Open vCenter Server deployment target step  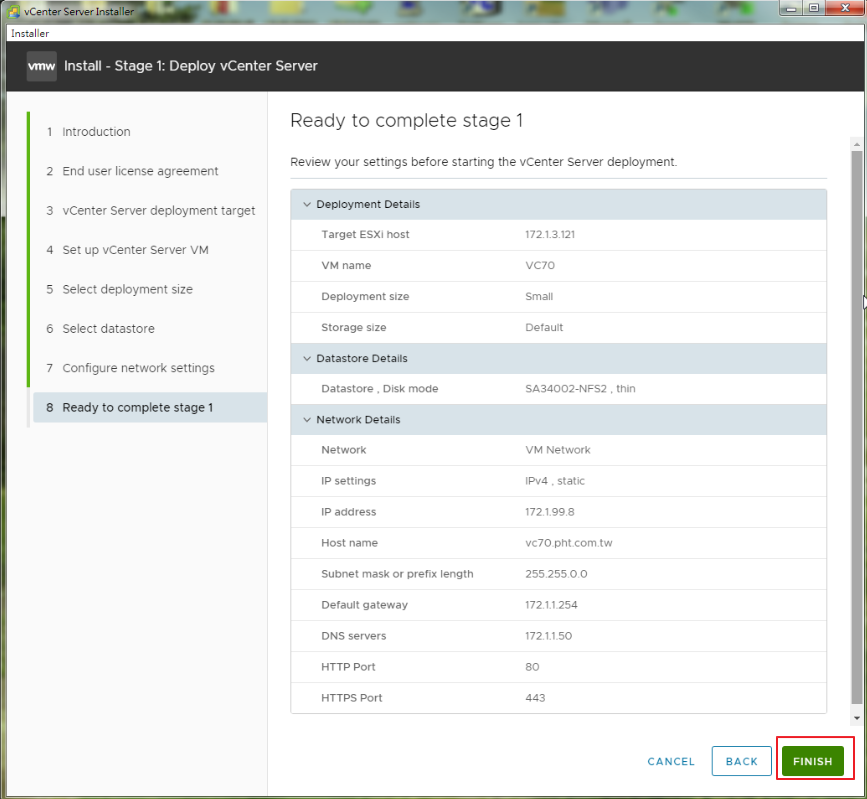[158, 210]
